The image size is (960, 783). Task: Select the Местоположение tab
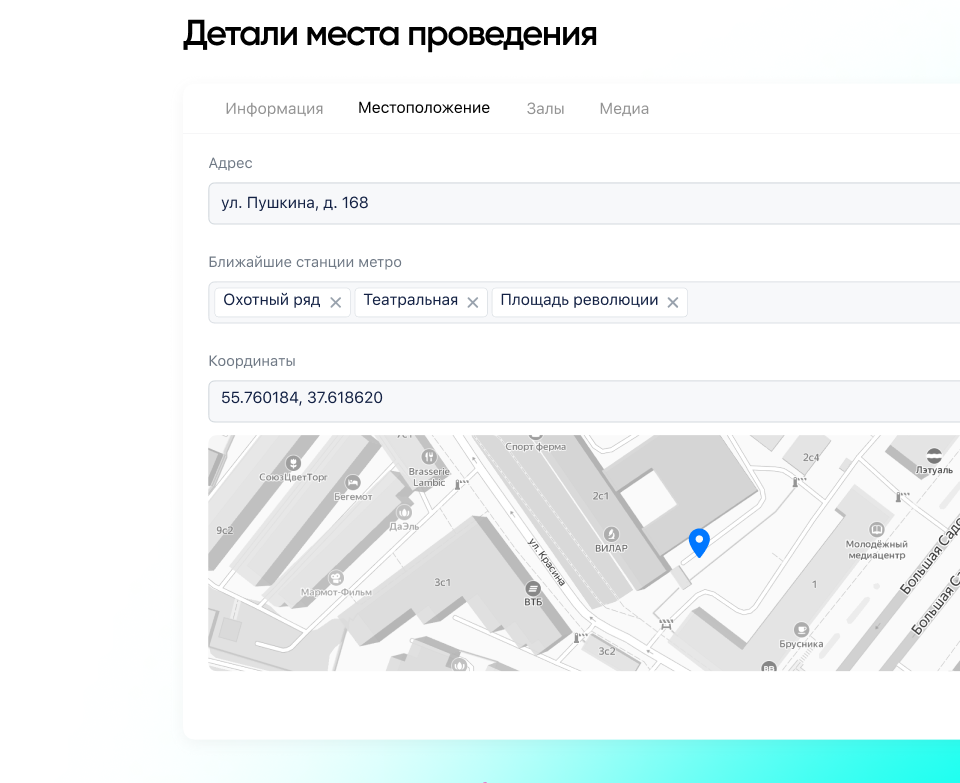(424, 108)
